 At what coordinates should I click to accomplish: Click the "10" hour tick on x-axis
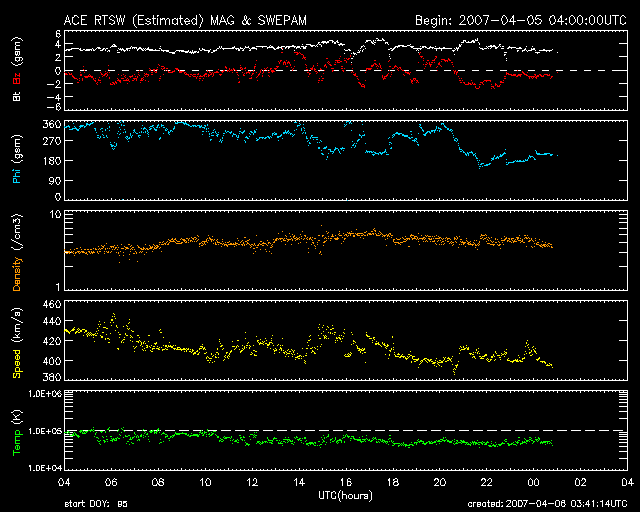coord(205,482)
